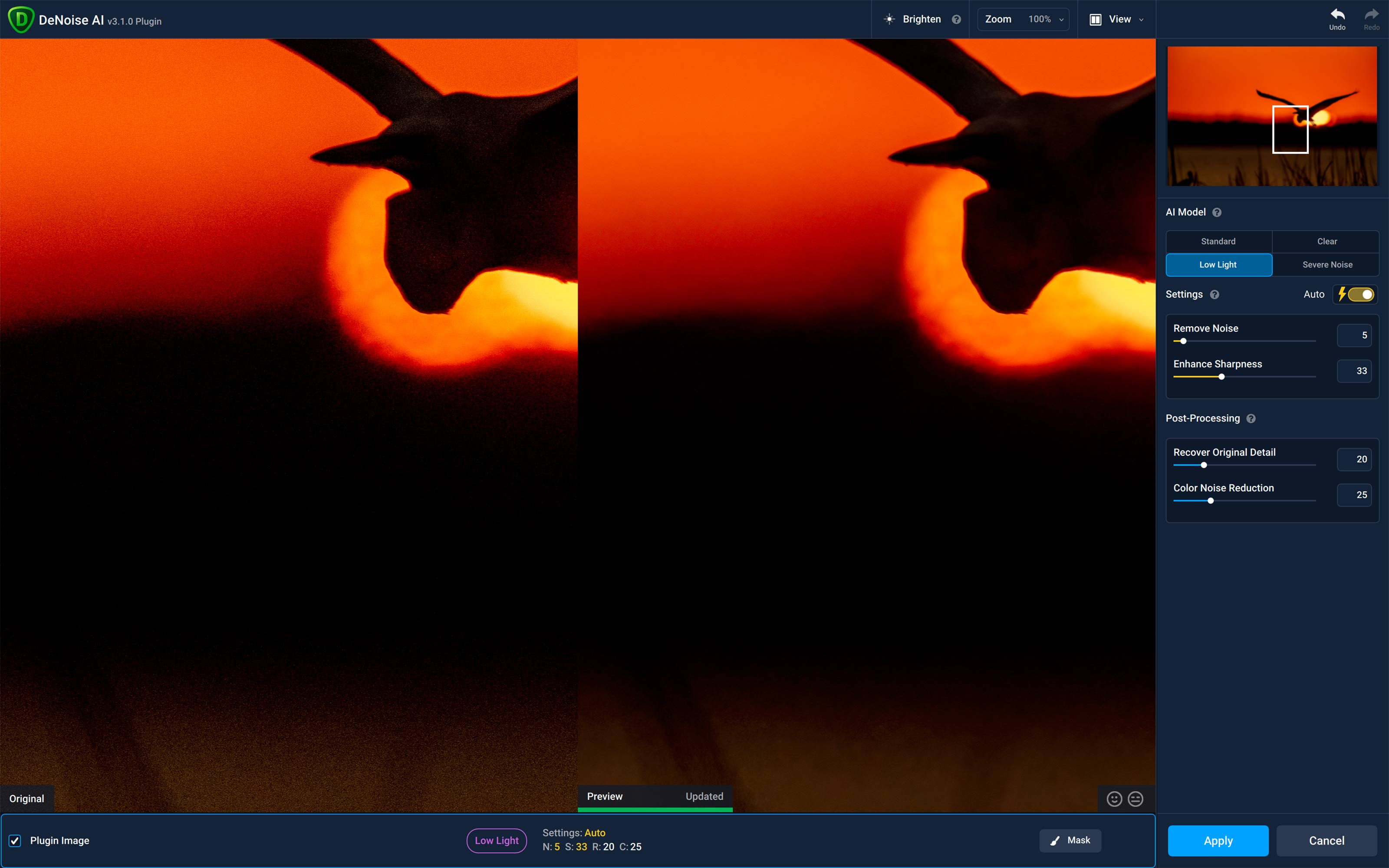Expand the View dropdown chevron

click(x=1141, y=20)
